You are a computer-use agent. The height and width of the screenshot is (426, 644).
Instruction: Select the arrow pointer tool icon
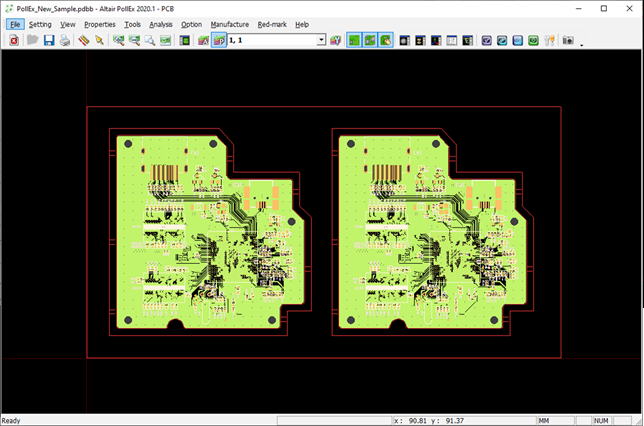(100, 40)
